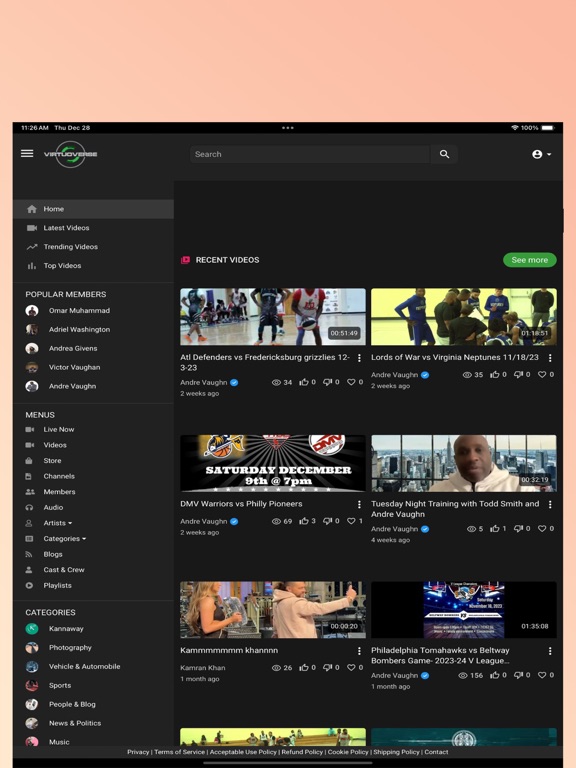Viewport: 576px width, 768px height.
Task: Click the Audio headphones icon
Action: click(x=29, y=508)
